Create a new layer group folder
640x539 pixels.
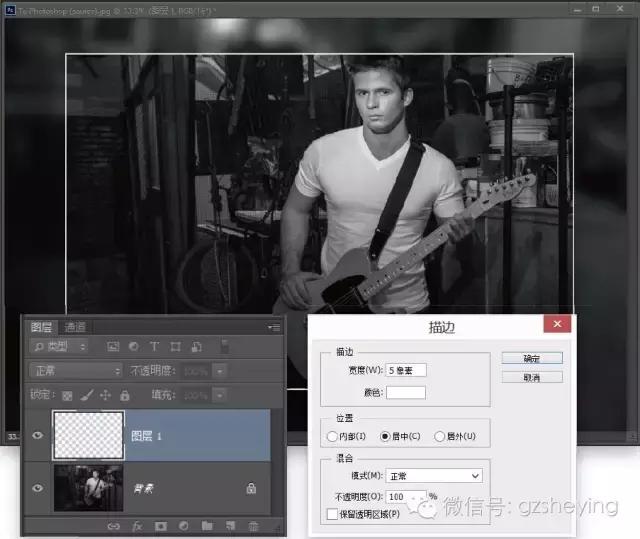pyautogui.click(x=207, y=525)
